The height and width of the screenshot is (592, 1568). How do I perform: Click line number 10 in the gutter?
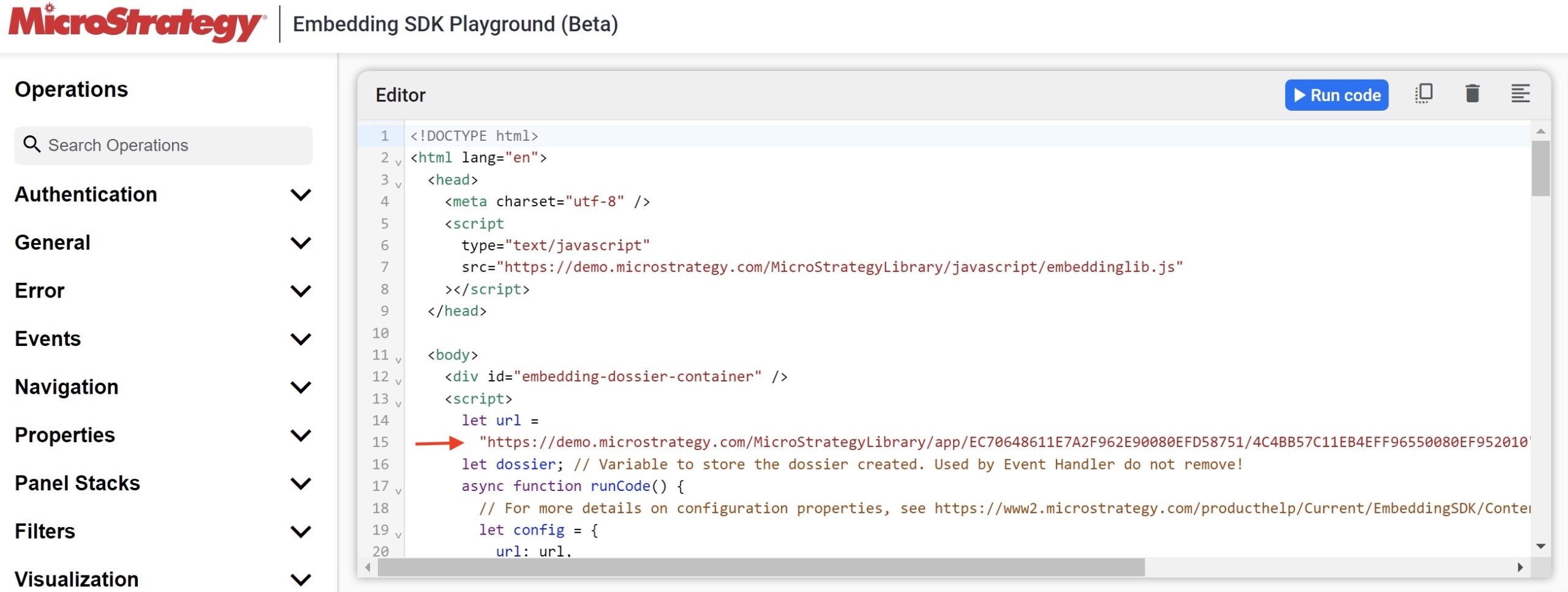pos(380,333)
